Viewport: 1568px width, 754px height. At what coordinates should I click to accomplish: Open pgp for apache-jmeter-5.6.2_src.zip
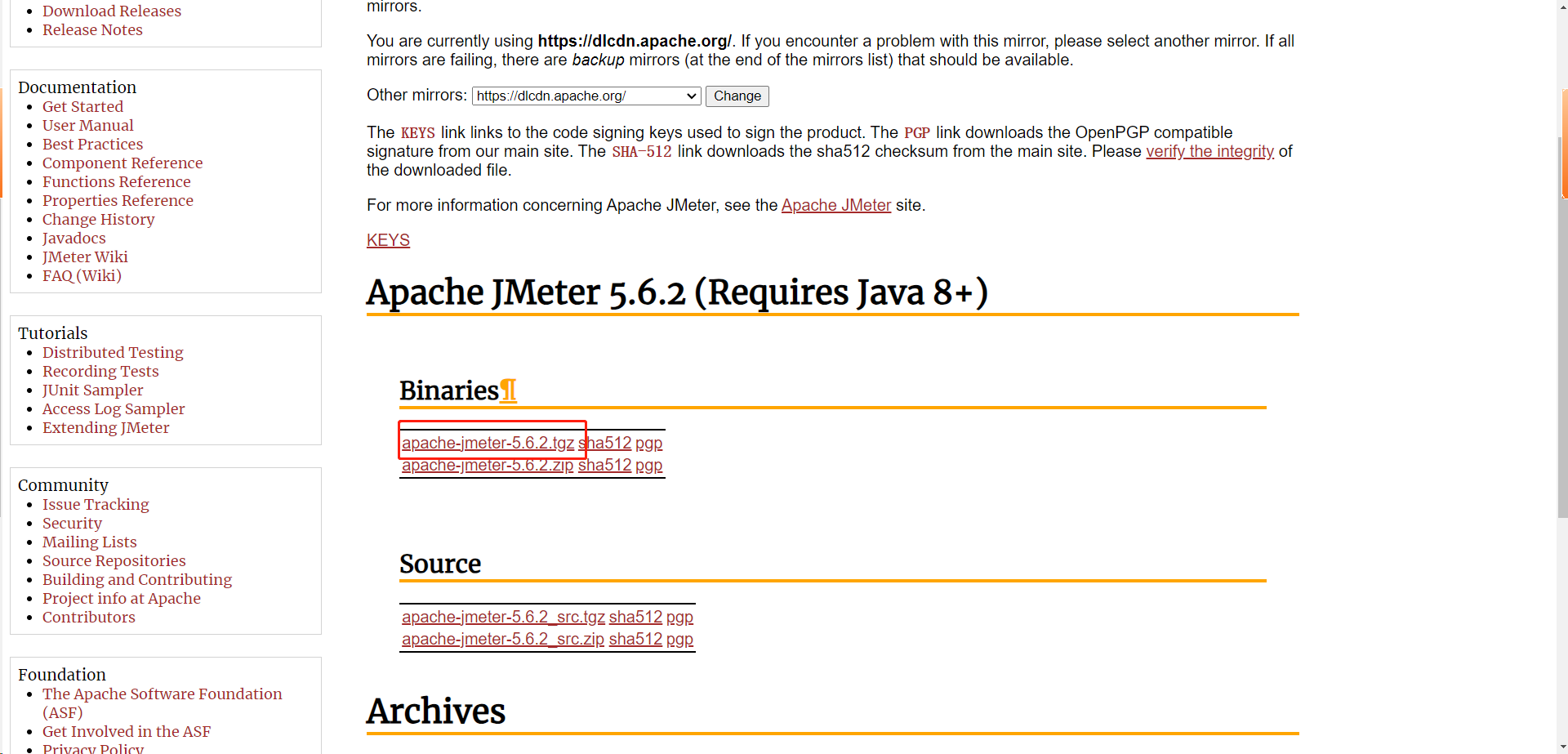679,639
